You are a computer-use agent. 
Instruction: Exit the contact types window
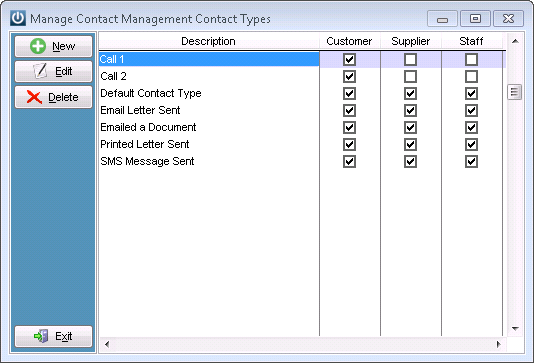53,336
